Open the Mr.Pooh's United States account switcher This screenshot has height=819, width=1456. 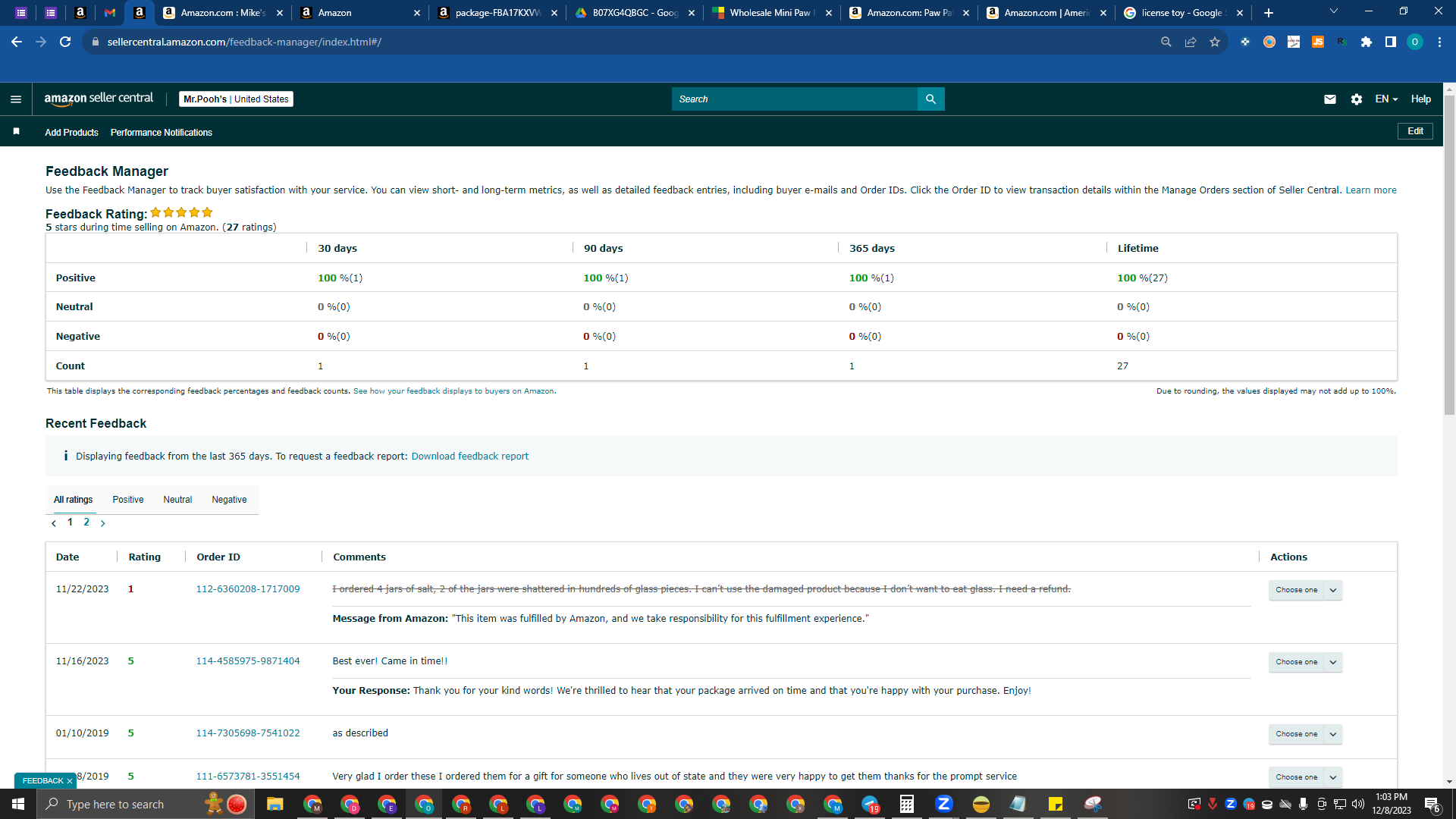coord(236,99)
